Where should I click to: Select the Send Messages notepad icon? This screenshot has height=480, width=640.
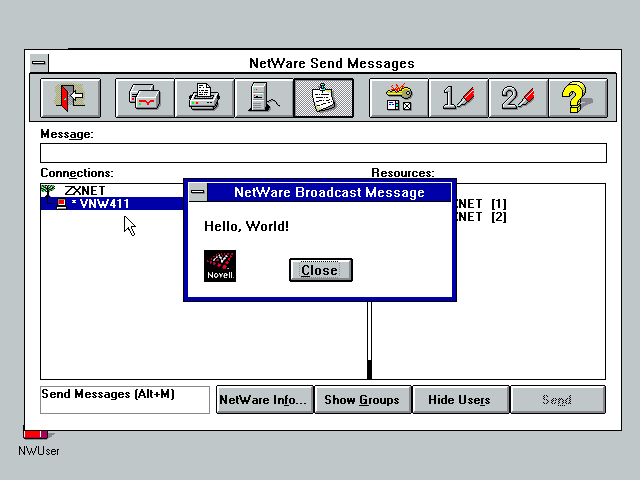point(324,98)
